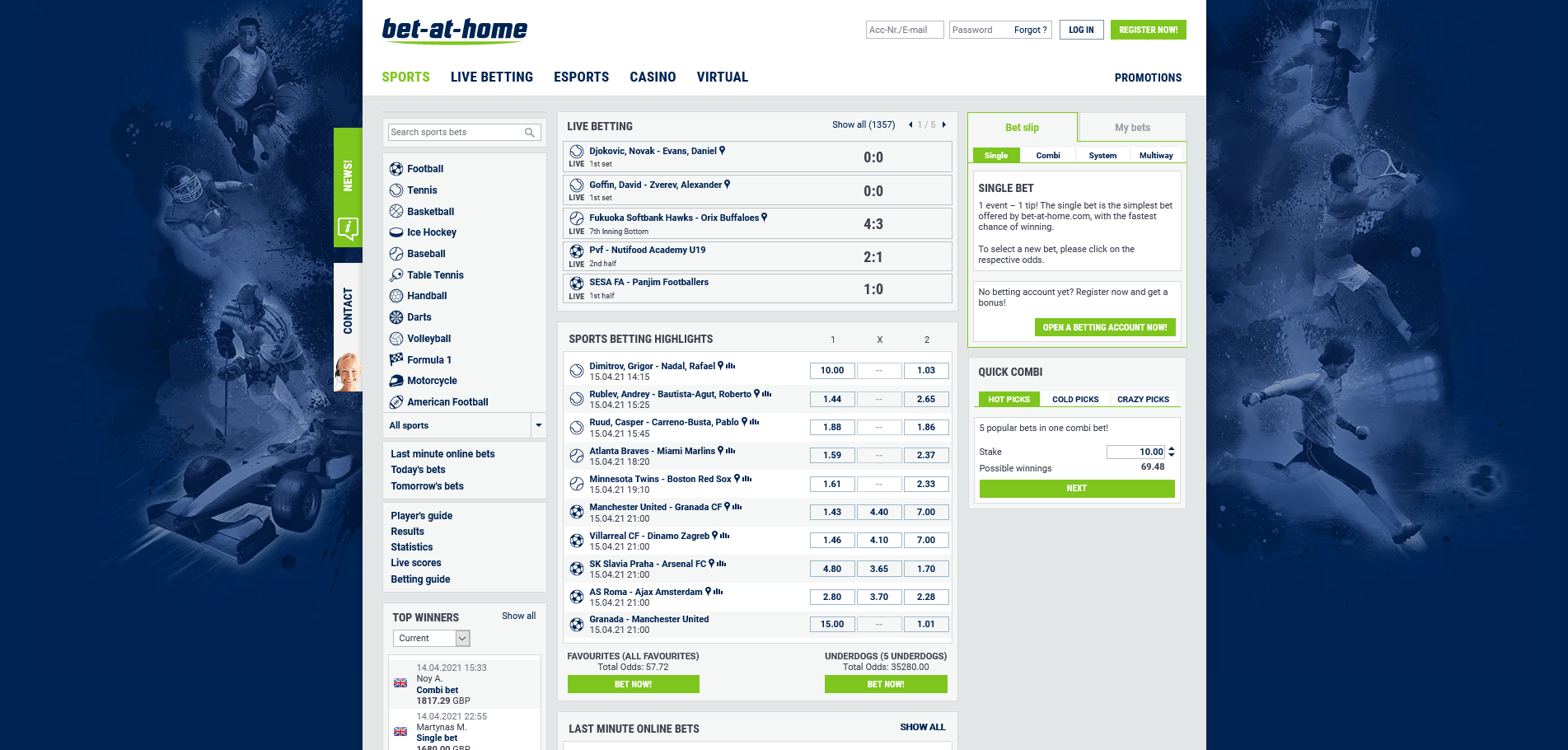Click the American Football icon
1568x750 pixels.
(x=396, y=402)
